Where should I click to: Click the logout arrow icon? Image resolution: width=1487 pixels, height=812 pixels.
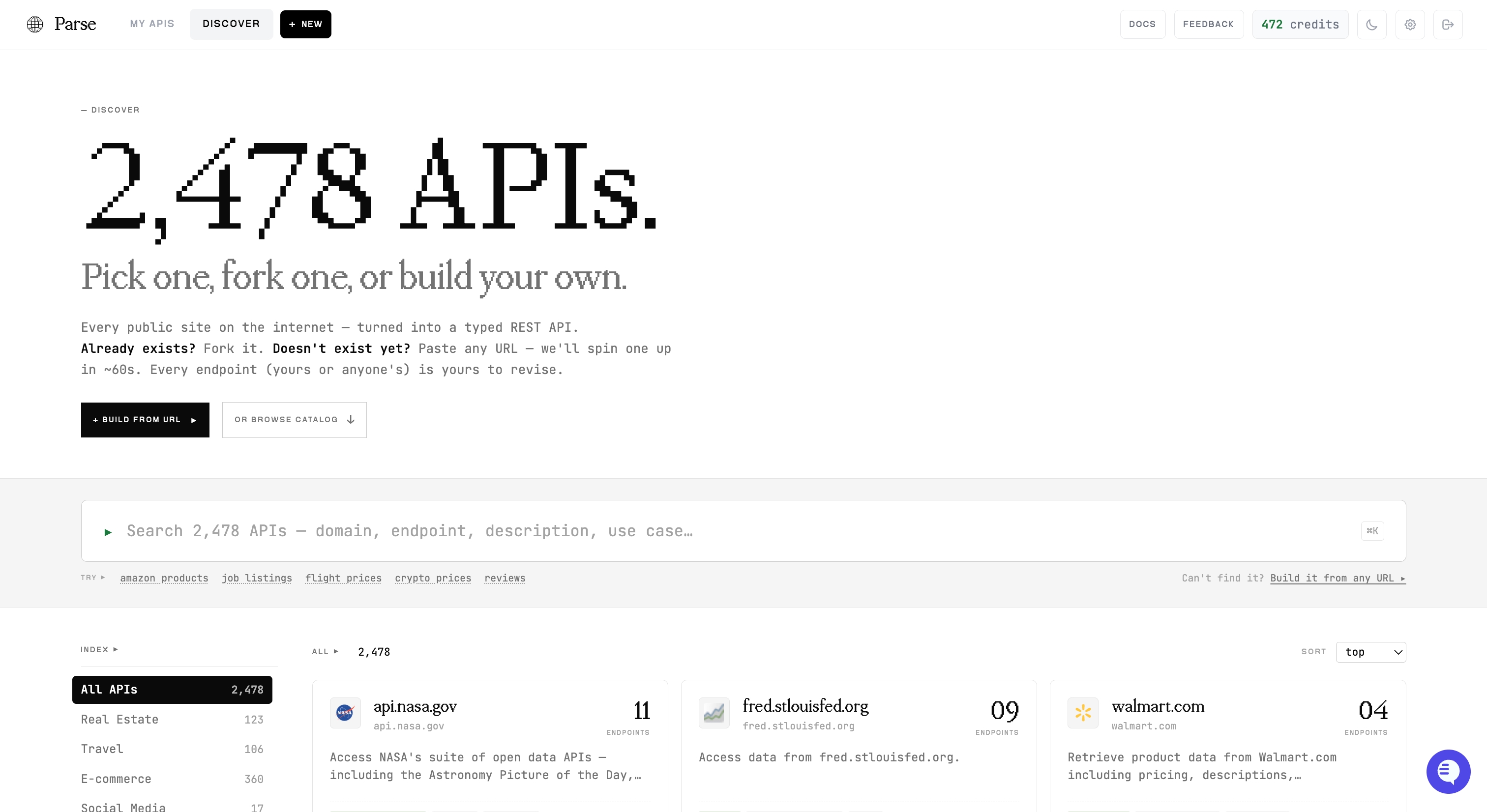pos(1448,24)
